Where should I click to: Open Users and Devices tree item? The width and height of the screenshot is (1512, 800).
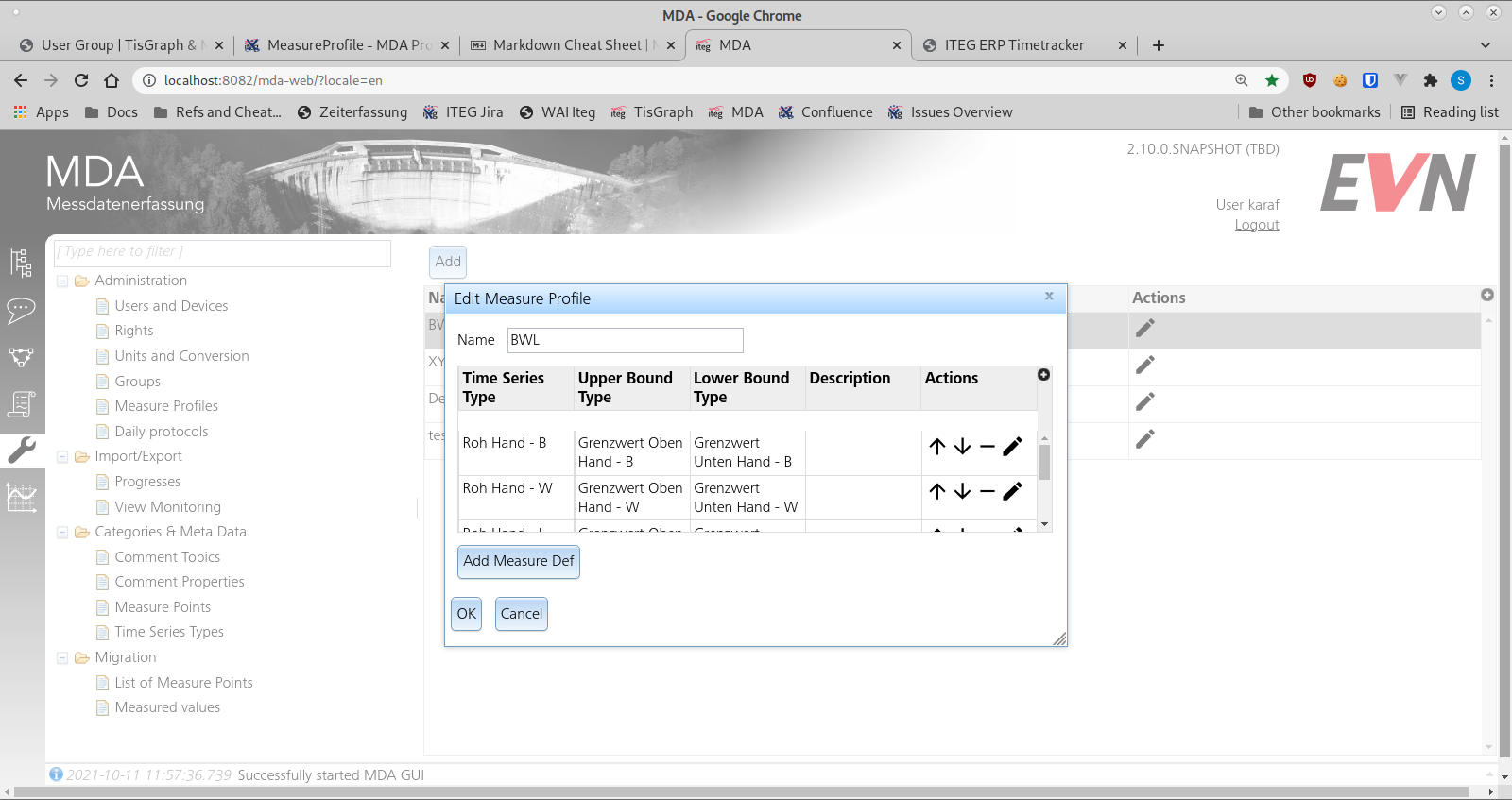click(171, 306)
